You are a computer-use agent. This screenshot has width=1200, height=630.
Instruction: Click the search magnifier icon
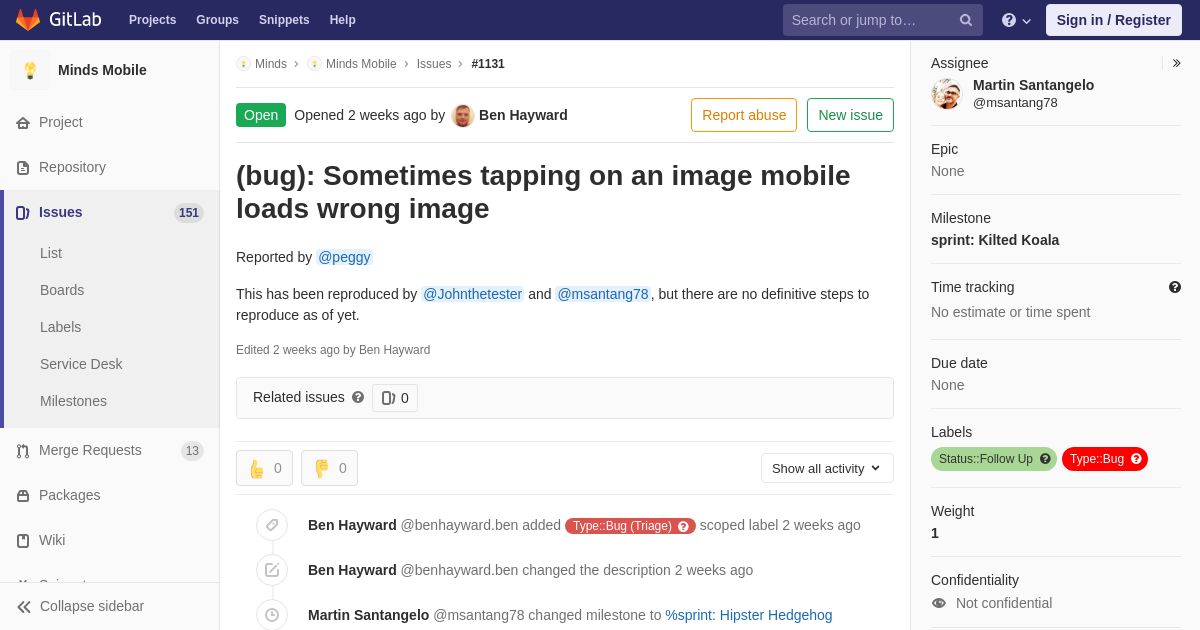pyautogui.click(x=965, y=20)
